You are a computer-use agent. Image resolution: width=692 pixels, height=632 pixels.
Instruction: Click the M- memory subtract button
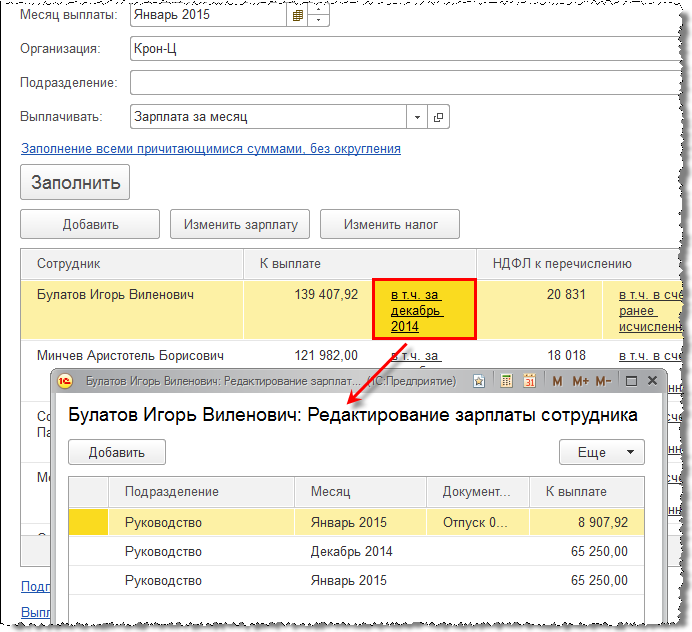[603, 381]
